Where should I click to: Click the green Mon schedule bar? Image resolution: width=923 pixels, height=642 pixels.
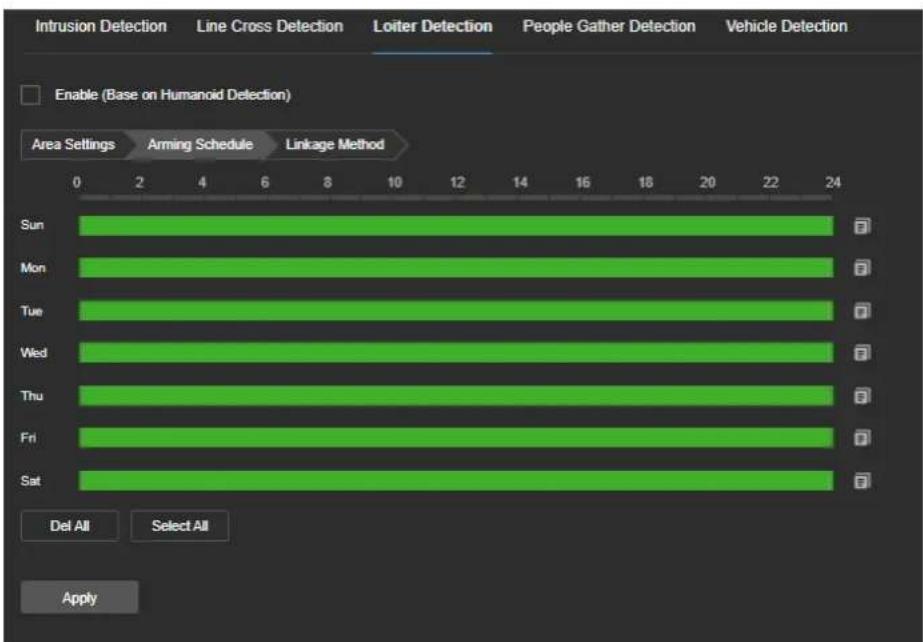coord(456,268)
